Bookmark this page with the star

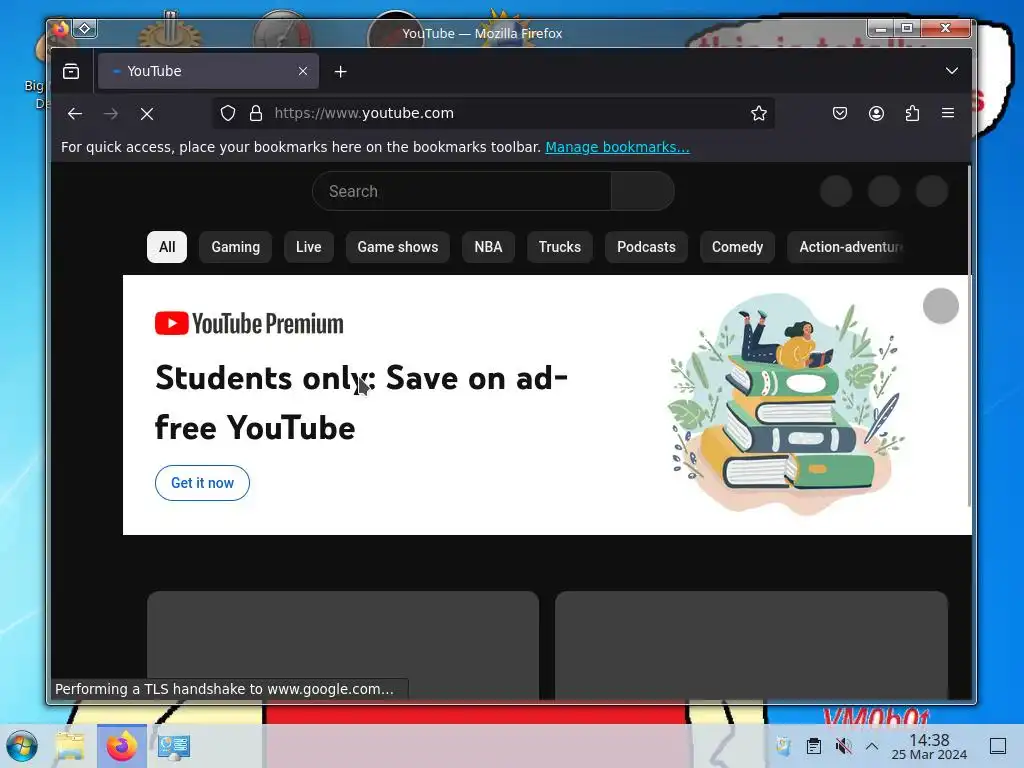tap(758, 114)
